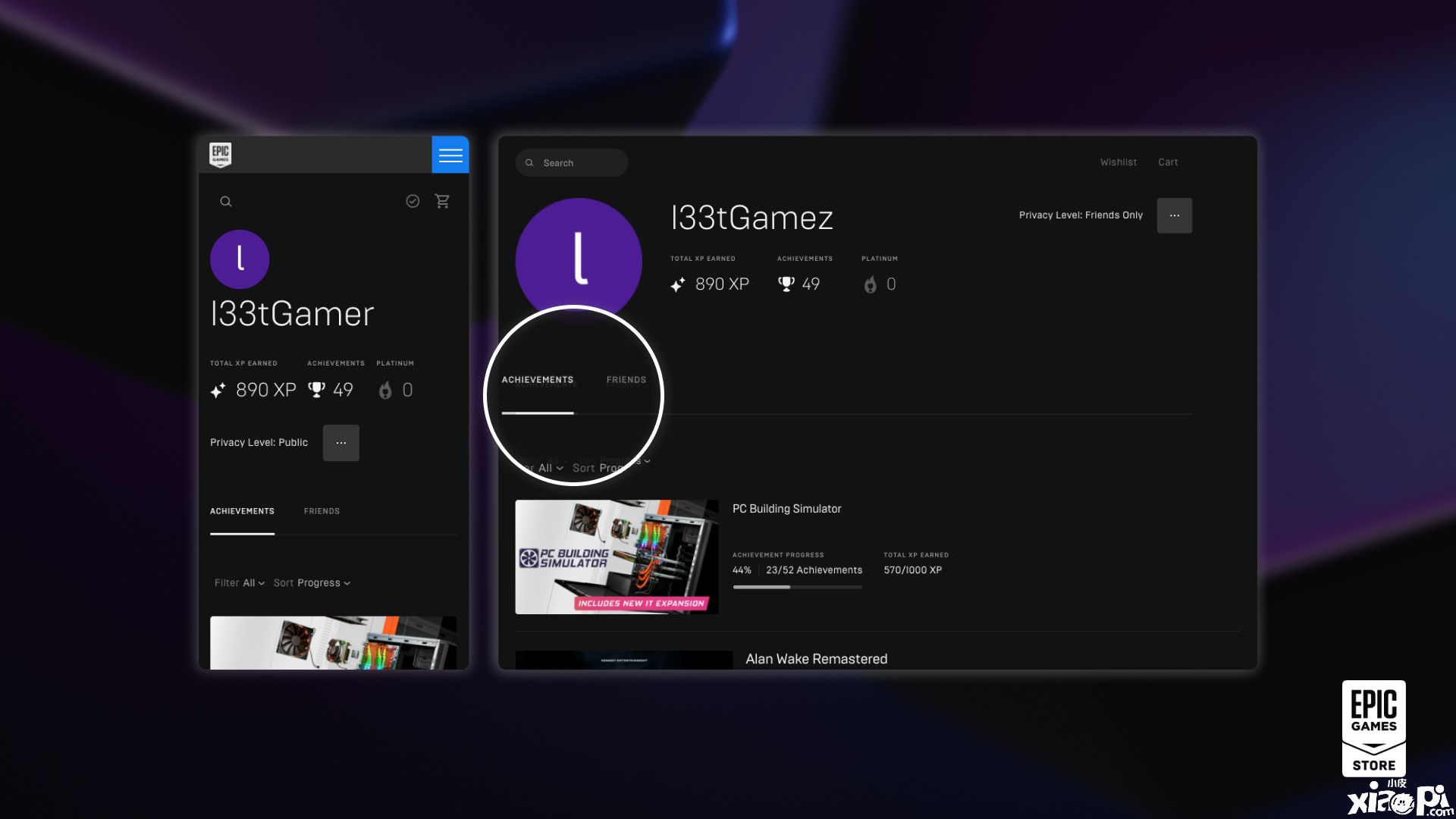This screenshot has width=1456, height=819.
Task: Click the trophy icon beside 49 in desktop view
Action: coord(786,284)
